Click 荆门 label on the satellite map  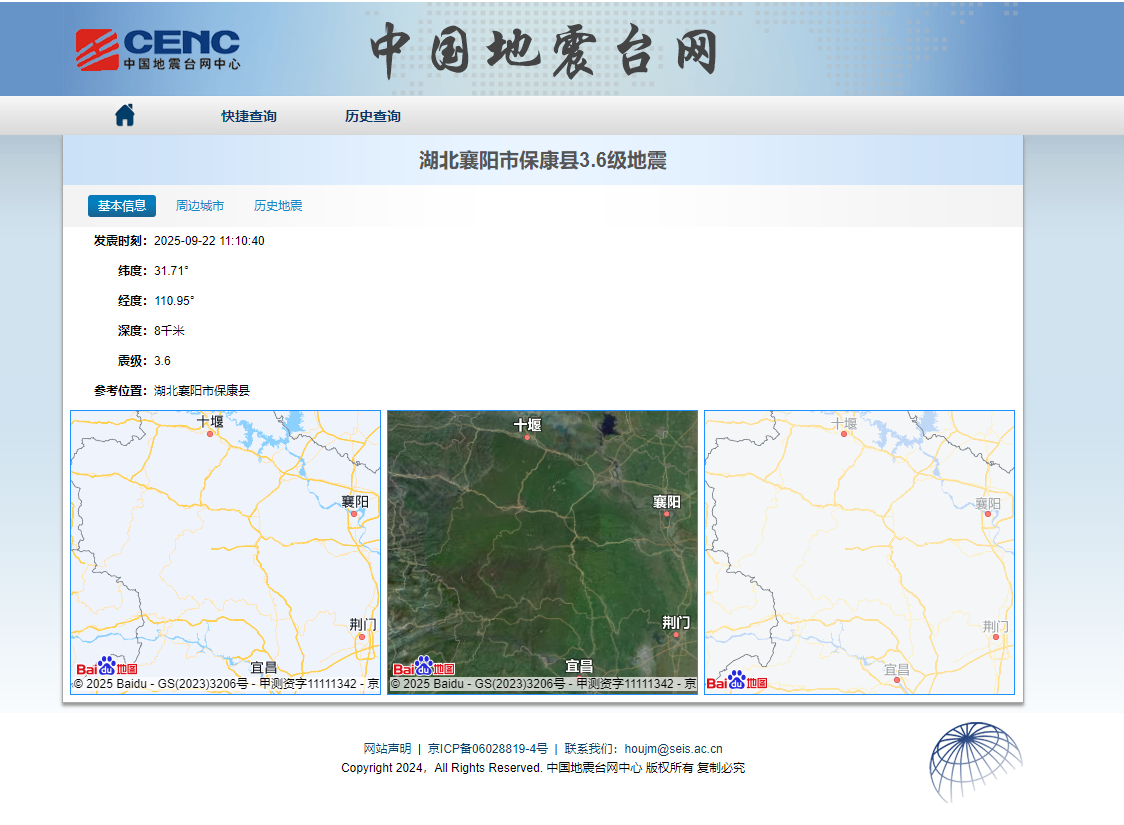coord(676,622)
